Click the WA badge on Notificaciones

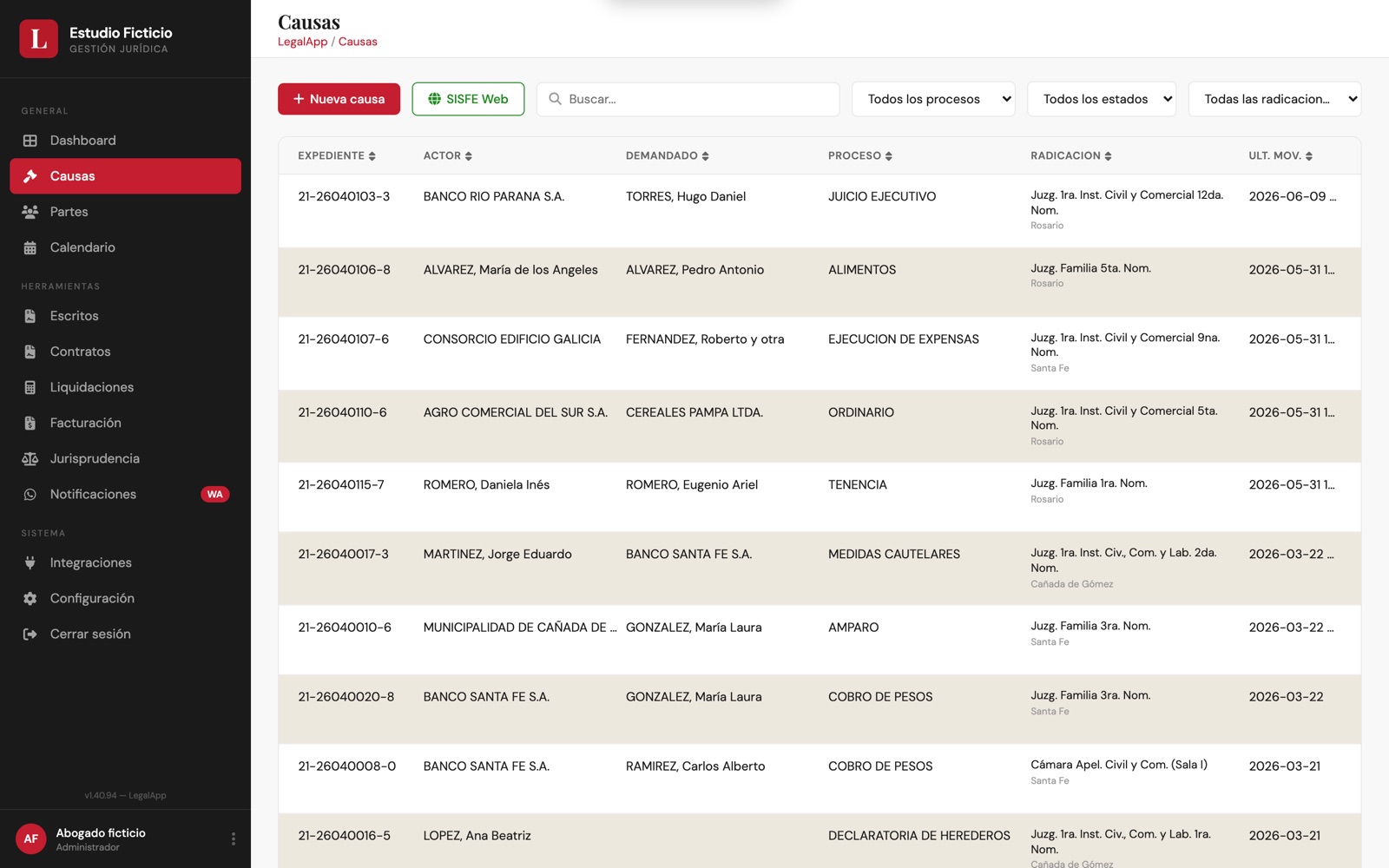pos(215,494)
